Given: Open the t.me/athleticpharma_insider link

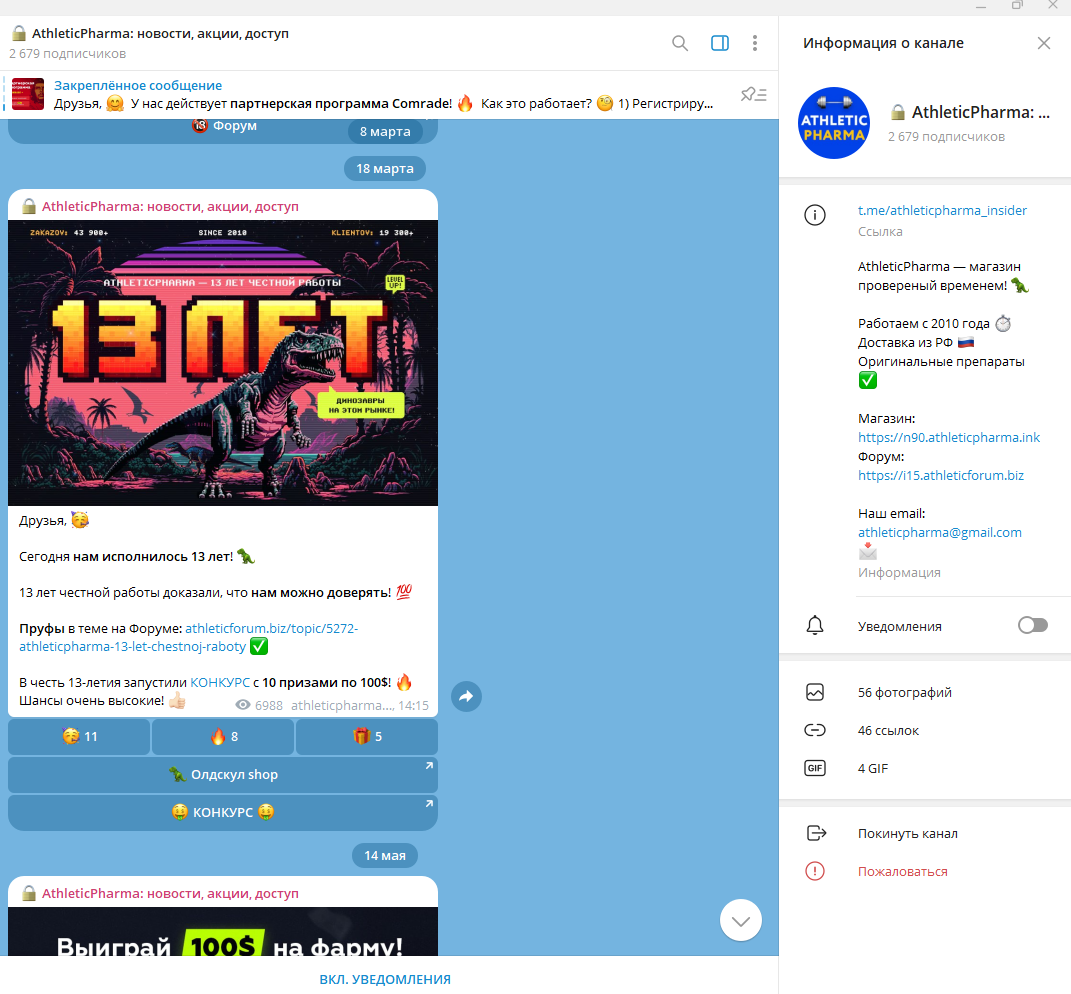Looking at the screenshot, I should 942,211.
